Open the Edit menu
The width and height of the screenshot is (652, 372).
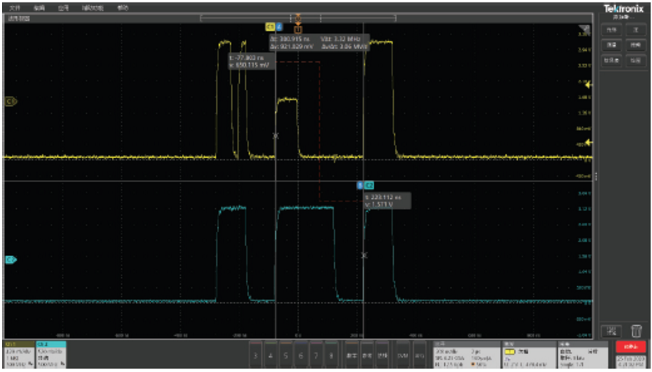(39, 8)
